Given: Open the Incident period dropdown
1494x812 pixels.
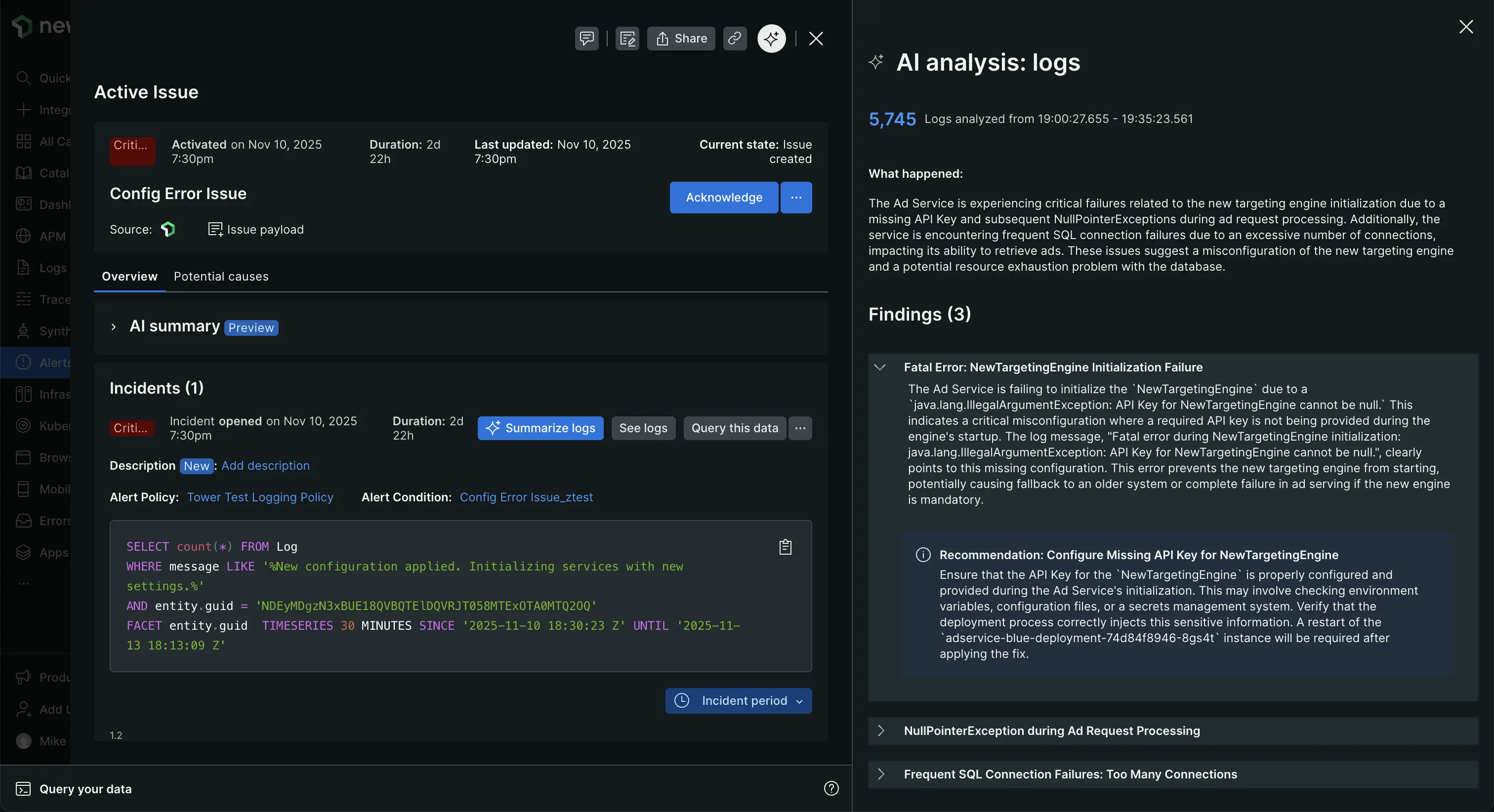Looking at the screenshot, I should (738, 700).
